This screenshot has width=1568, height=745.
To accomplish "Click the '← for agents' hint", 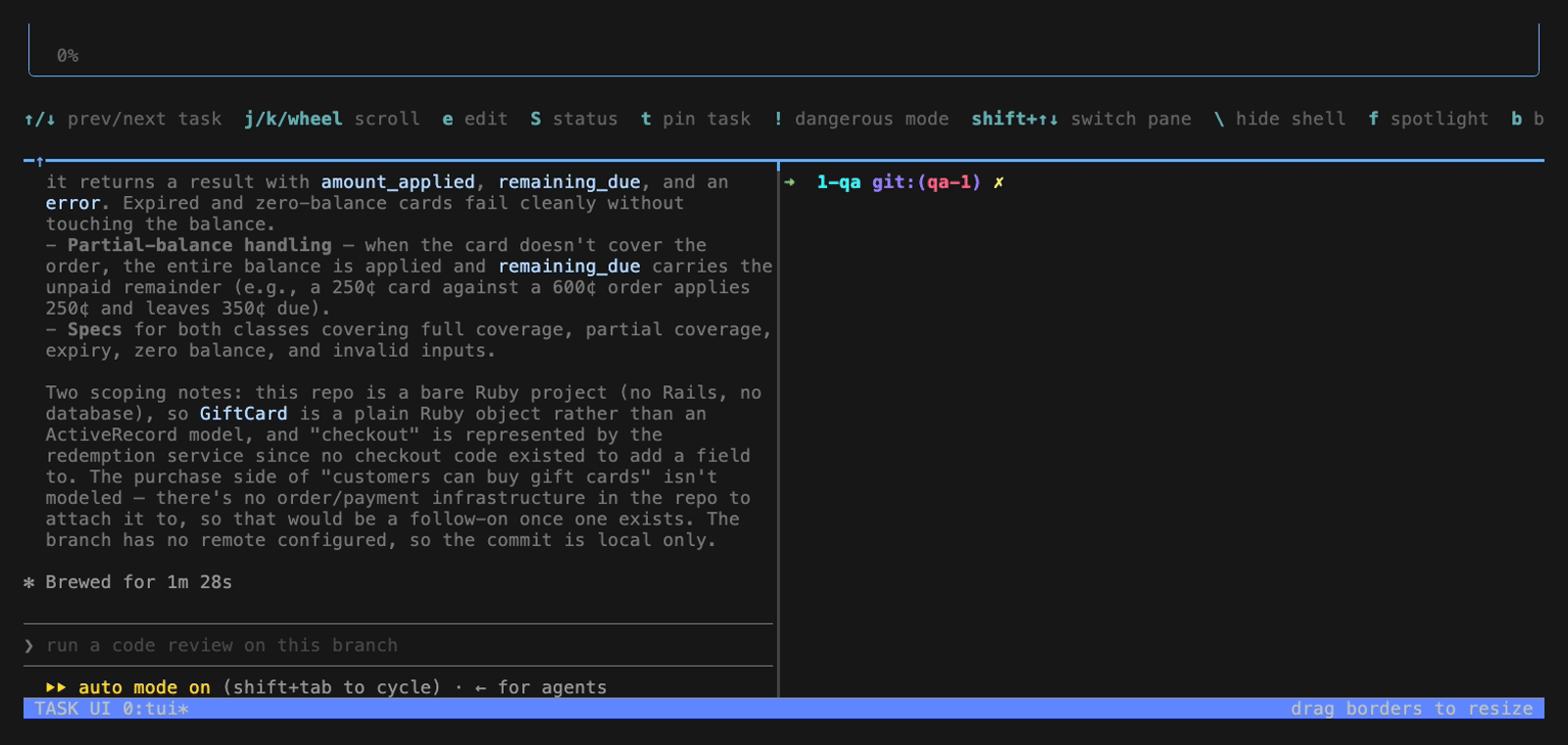I will [541, 687].
